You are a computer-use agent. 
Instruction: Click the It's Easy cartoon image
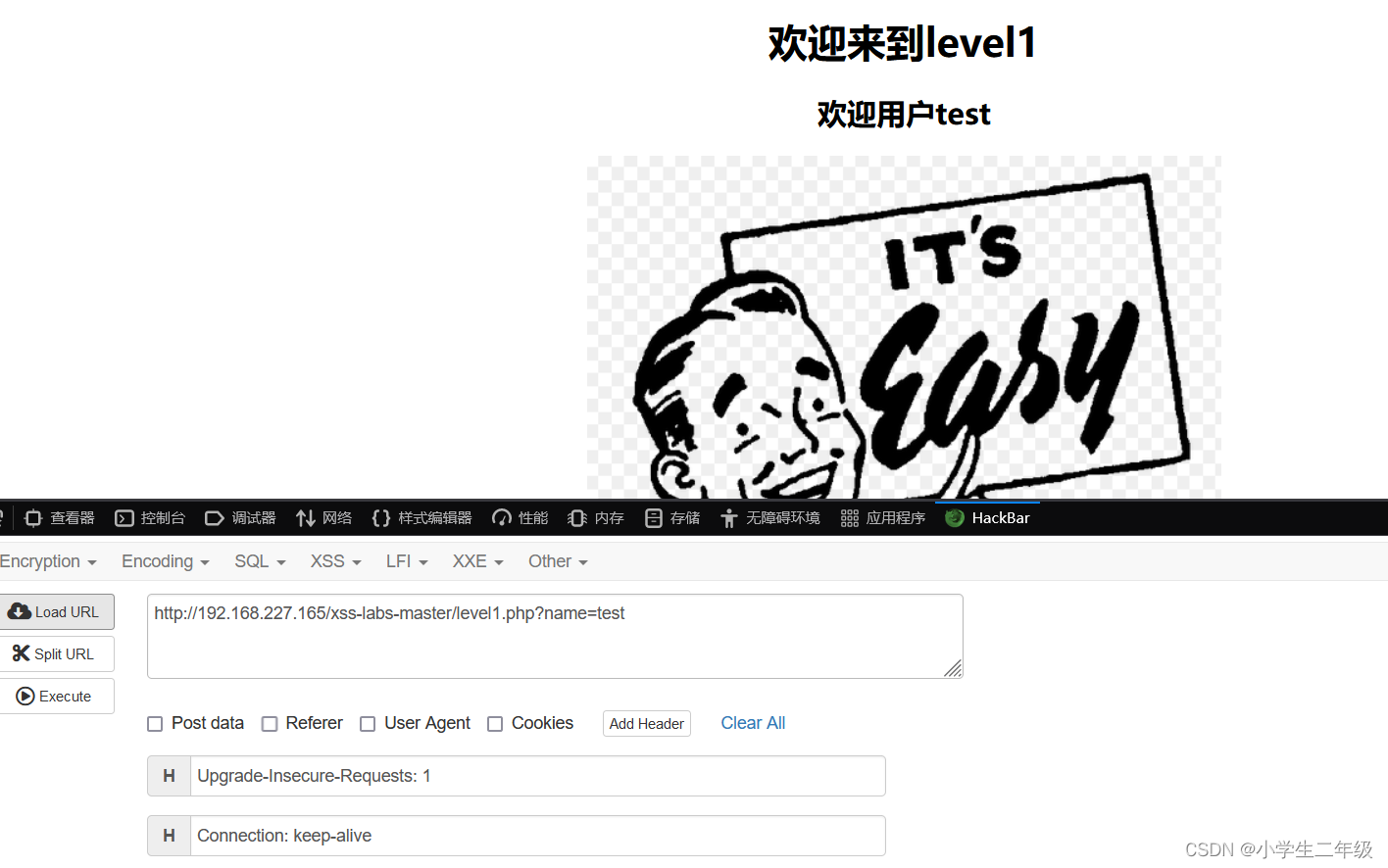904,327
